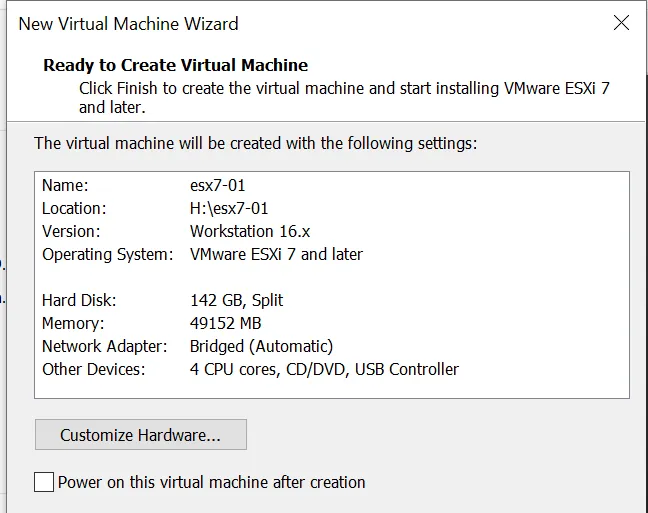The height and width of the screenshot is (513, 648).
Task: Enable power on after creation checkbox
Action: coord(44,482)
